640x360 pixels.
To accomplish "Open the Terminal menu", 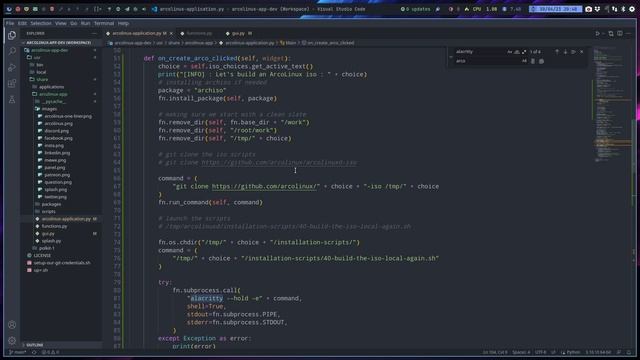I will [x=104, y=23].
